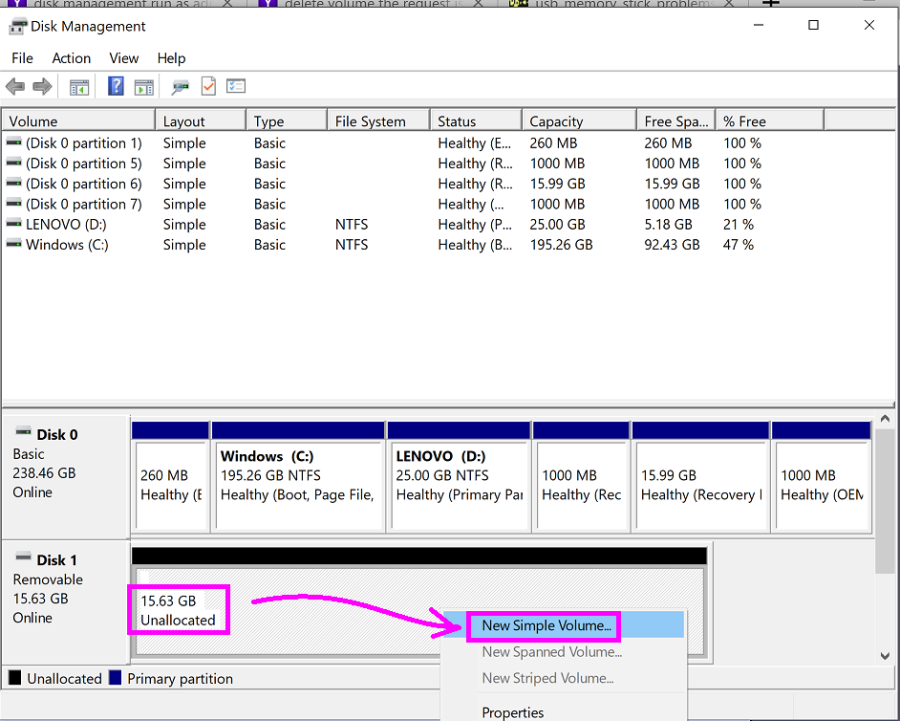Click the drive icon of Windows (C:) row
Image resolution: width=900 pixels, height=721 pixels.
pyautogui.click(x=14, y=244)
